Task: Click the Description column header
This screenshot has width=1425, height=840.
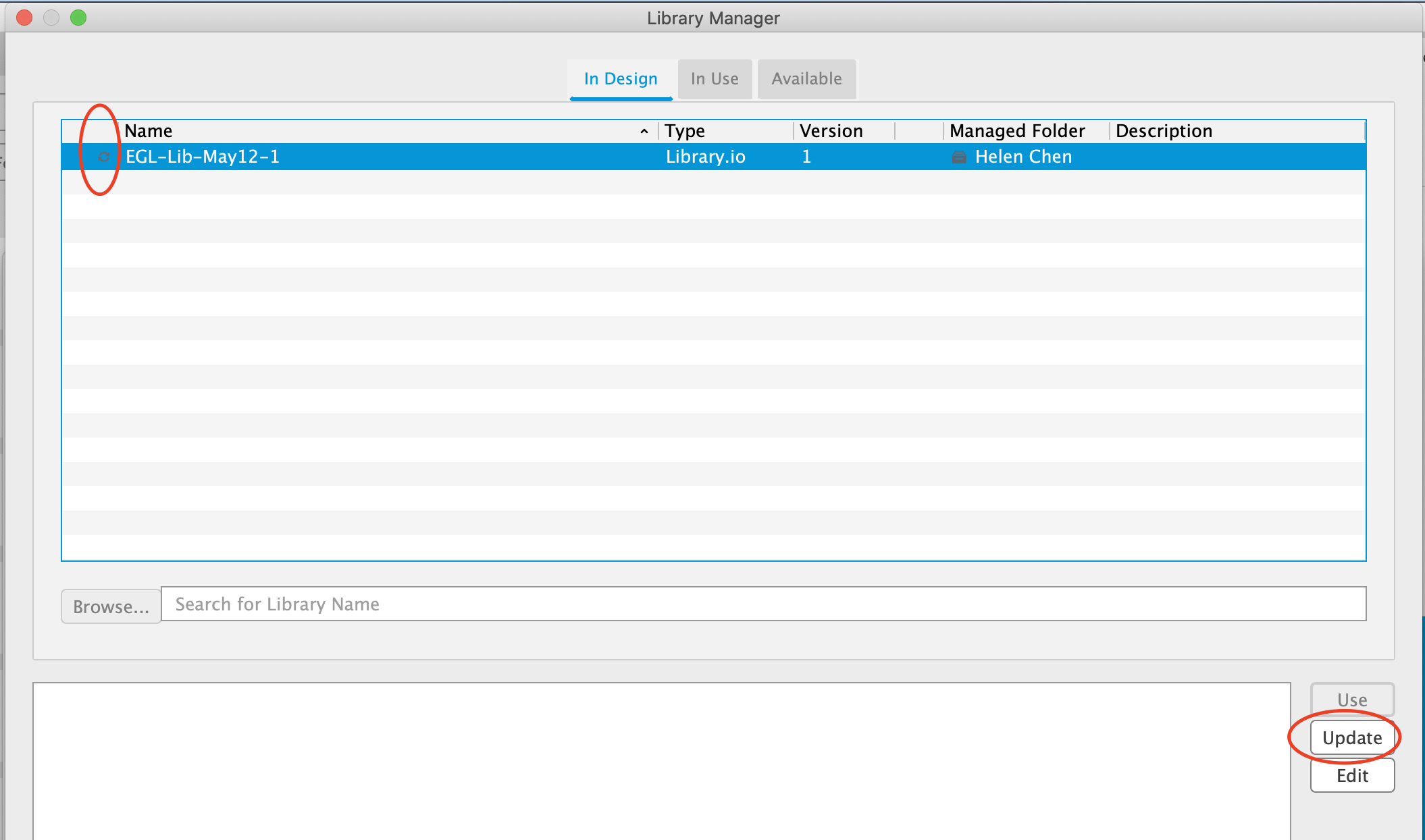Action: [1163, 130]
